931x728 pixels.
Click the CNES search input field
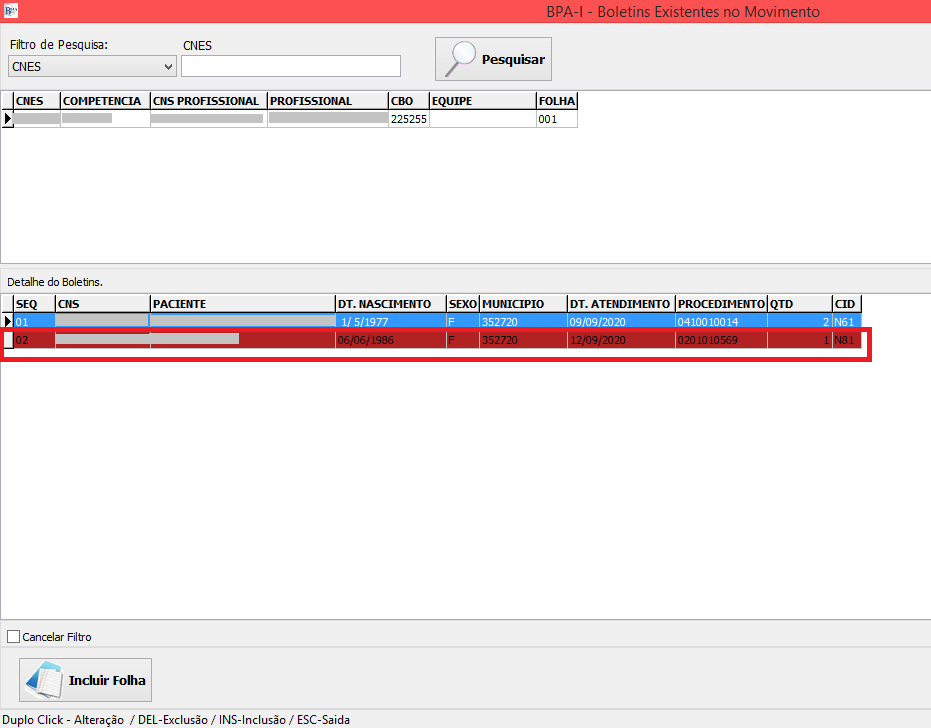[290, 66]
